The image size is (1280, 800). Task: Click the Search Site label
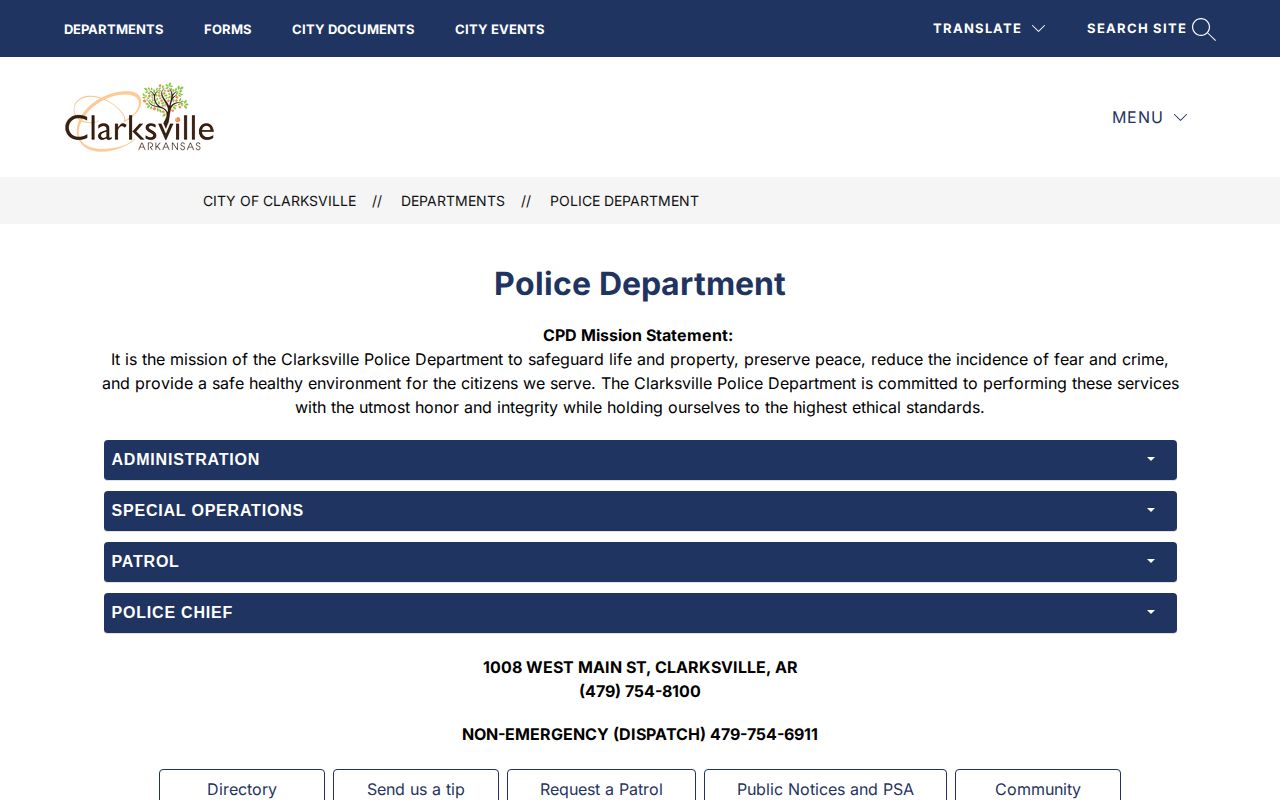click(x=1136, y=29)
